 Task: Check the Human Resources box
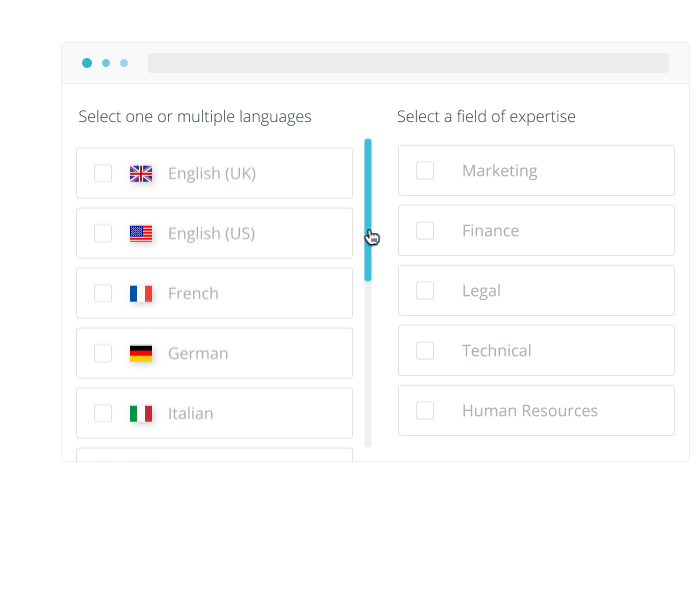(425, 411)
